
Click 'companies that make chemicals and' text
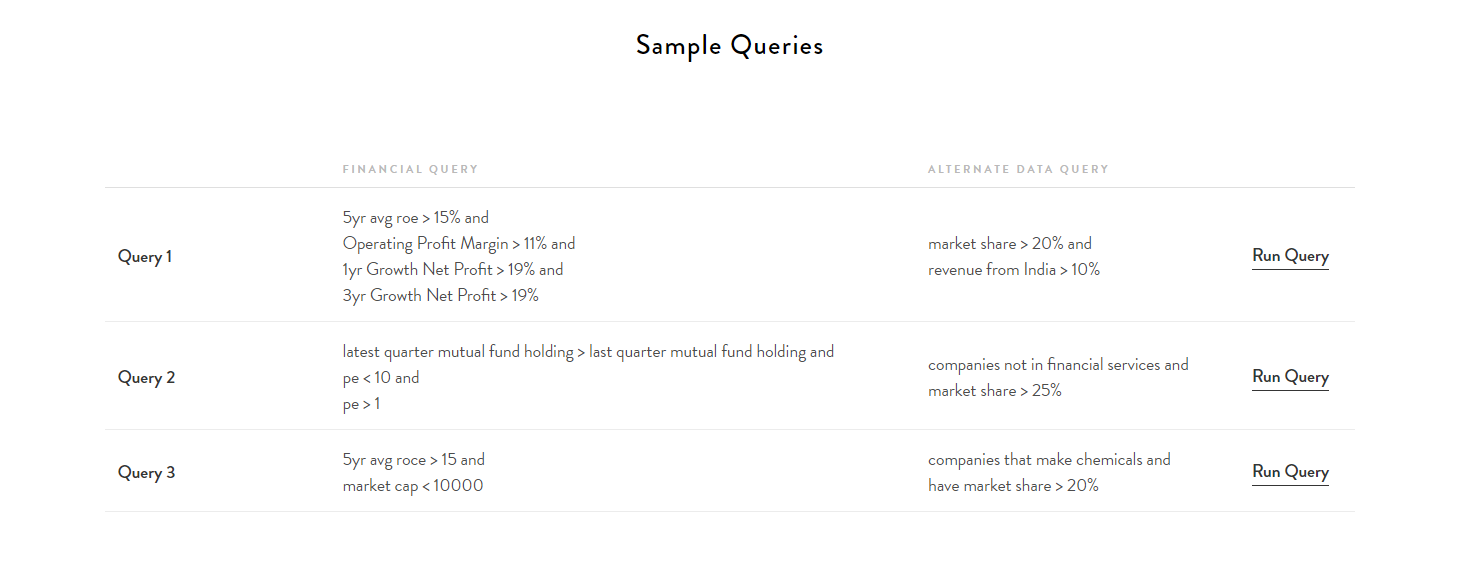[x=1049, y=460]
